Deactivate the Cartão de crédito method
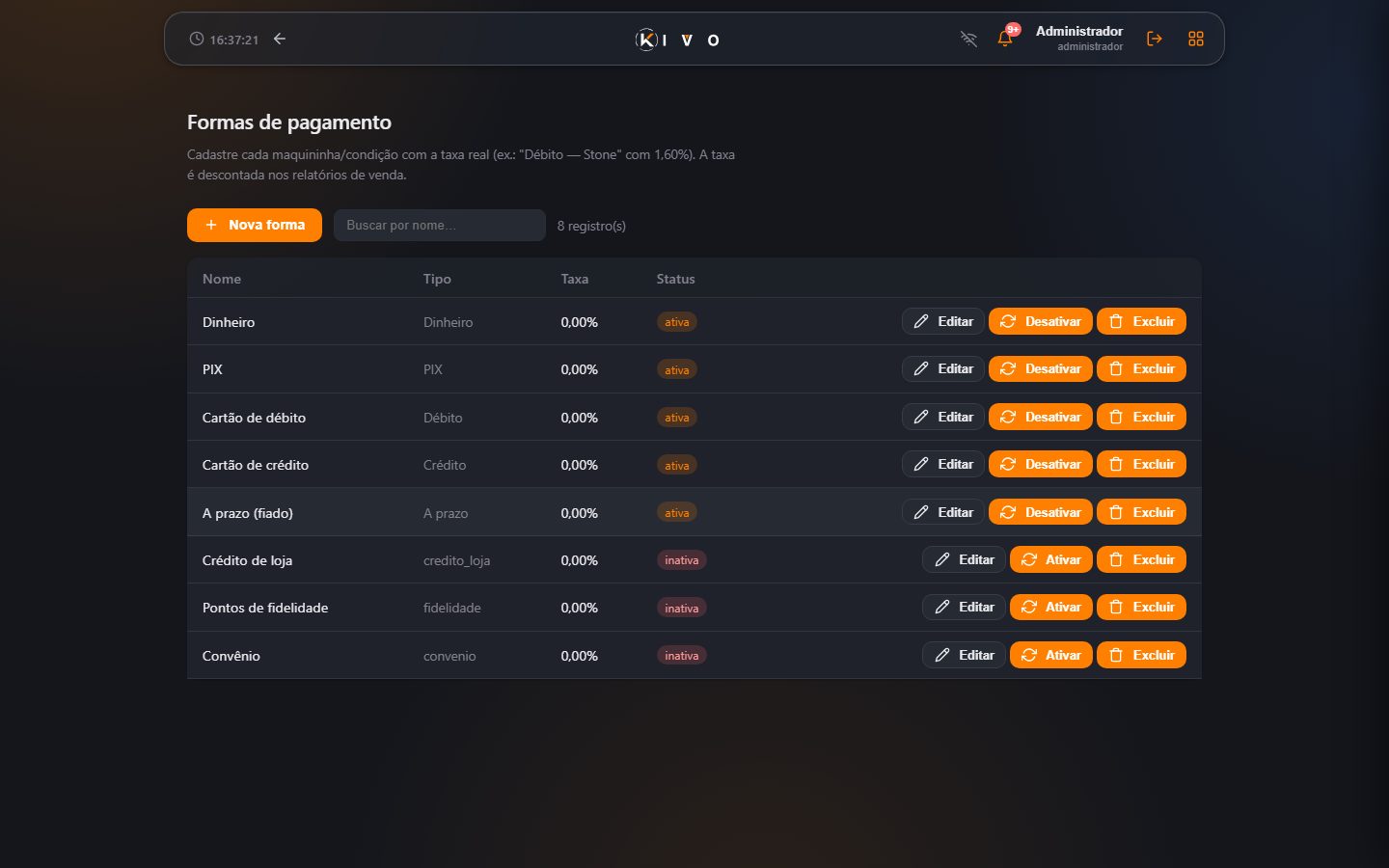 (1041, 464)
